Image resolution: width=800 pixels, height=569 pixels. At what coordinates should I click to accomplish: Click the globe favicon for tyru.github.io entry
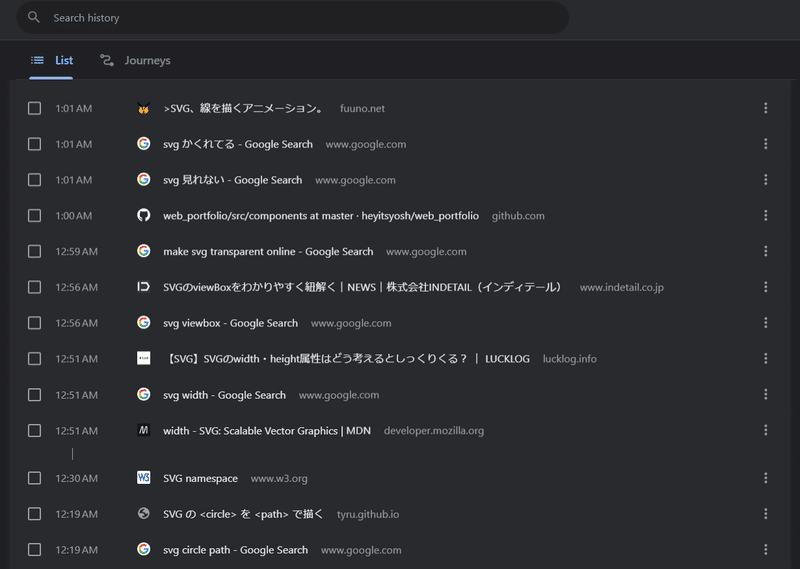(144, 514)
